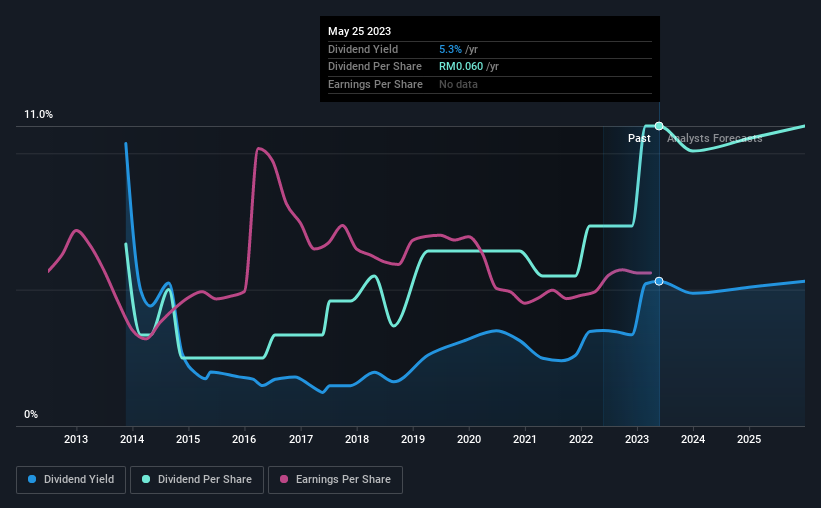Click the 5.3% dividend yield value
This screenshot has height=508, width=821.
tap(450, 49)
